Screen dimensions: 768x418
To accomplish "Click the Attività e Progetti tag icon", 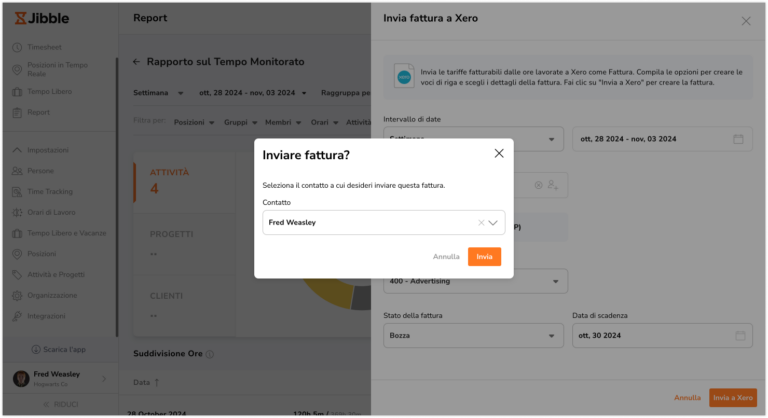I will [17, 274].
